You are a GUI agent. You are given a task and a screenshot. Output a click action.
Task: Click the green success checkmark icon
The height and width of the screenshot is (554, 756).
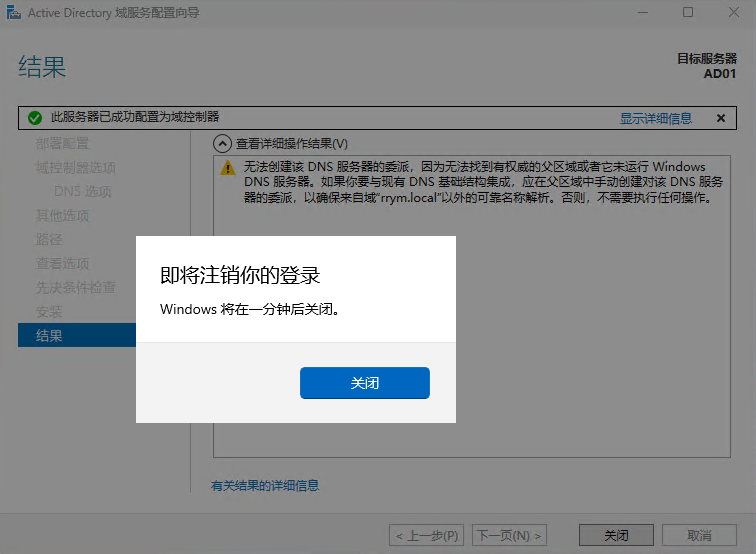coord(35,118)
